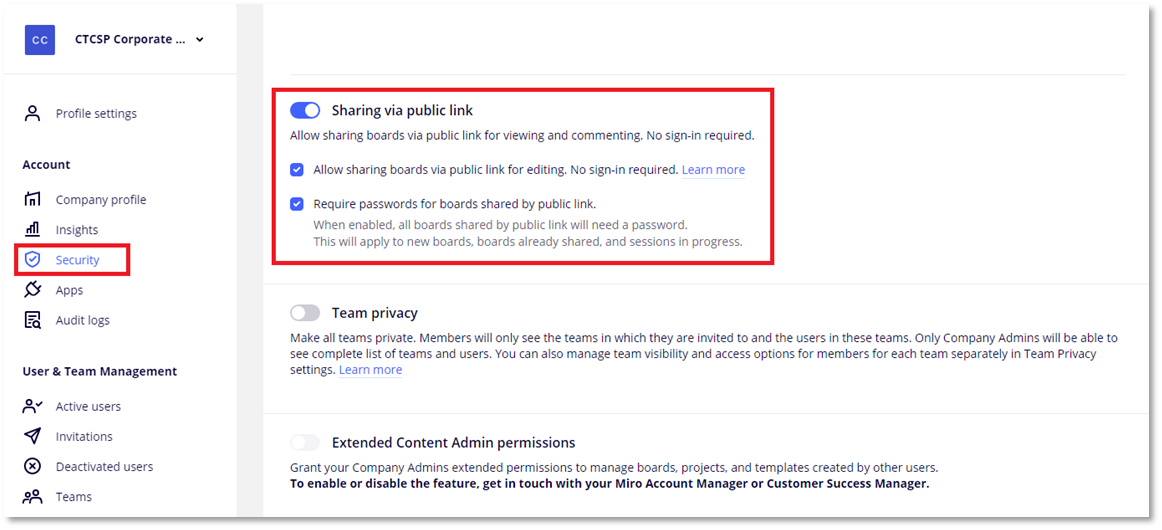Click the bold Miro Account Manager notice text

(x=609, y=484)
